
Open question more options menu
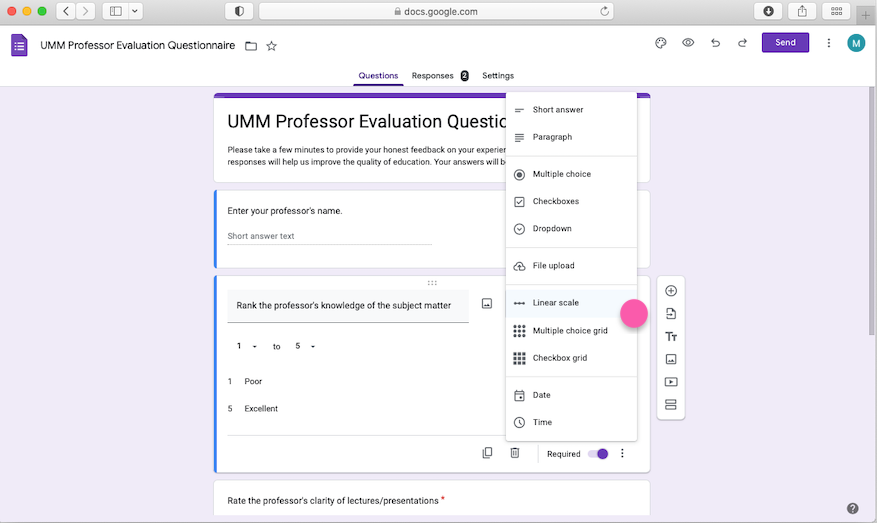[x=622, y=454]
